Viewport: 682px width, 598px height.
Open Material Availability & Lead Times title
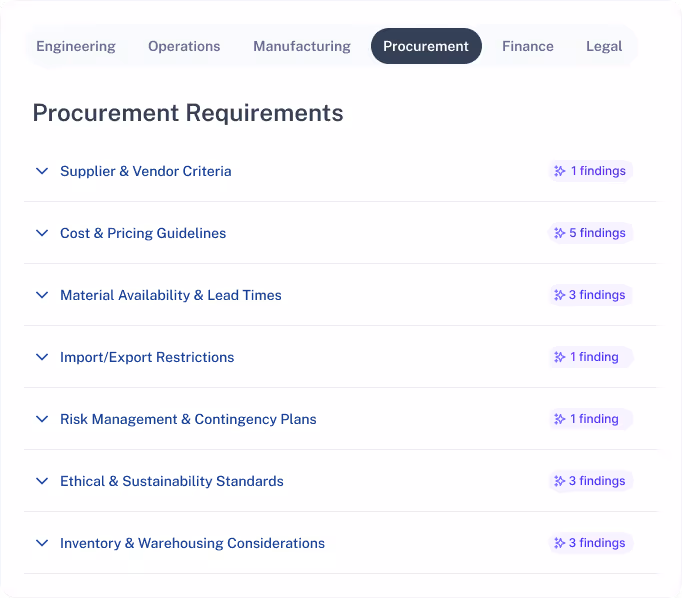(171, 295)
